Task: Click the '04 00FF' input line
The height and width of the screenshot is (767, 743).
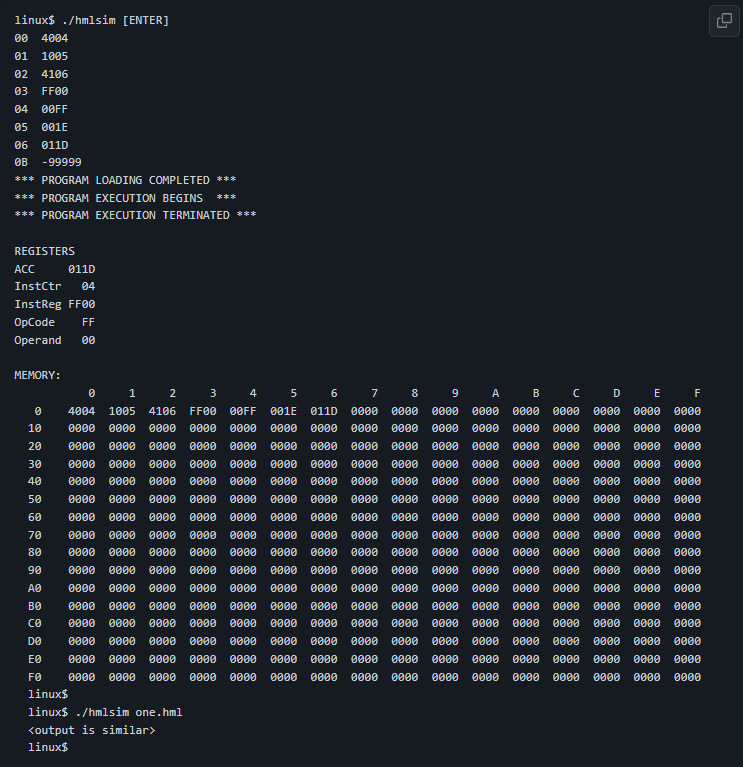Action: [41, 110]
